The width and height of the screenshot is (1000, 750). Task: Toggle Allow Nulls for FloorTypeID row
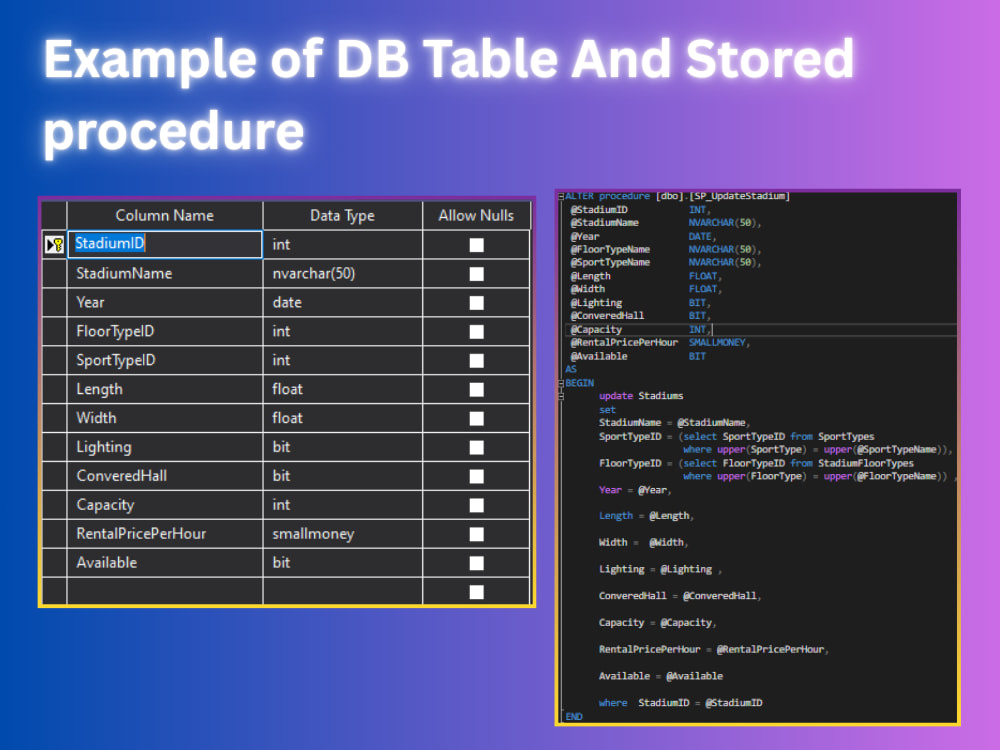[x=476, y=332]
